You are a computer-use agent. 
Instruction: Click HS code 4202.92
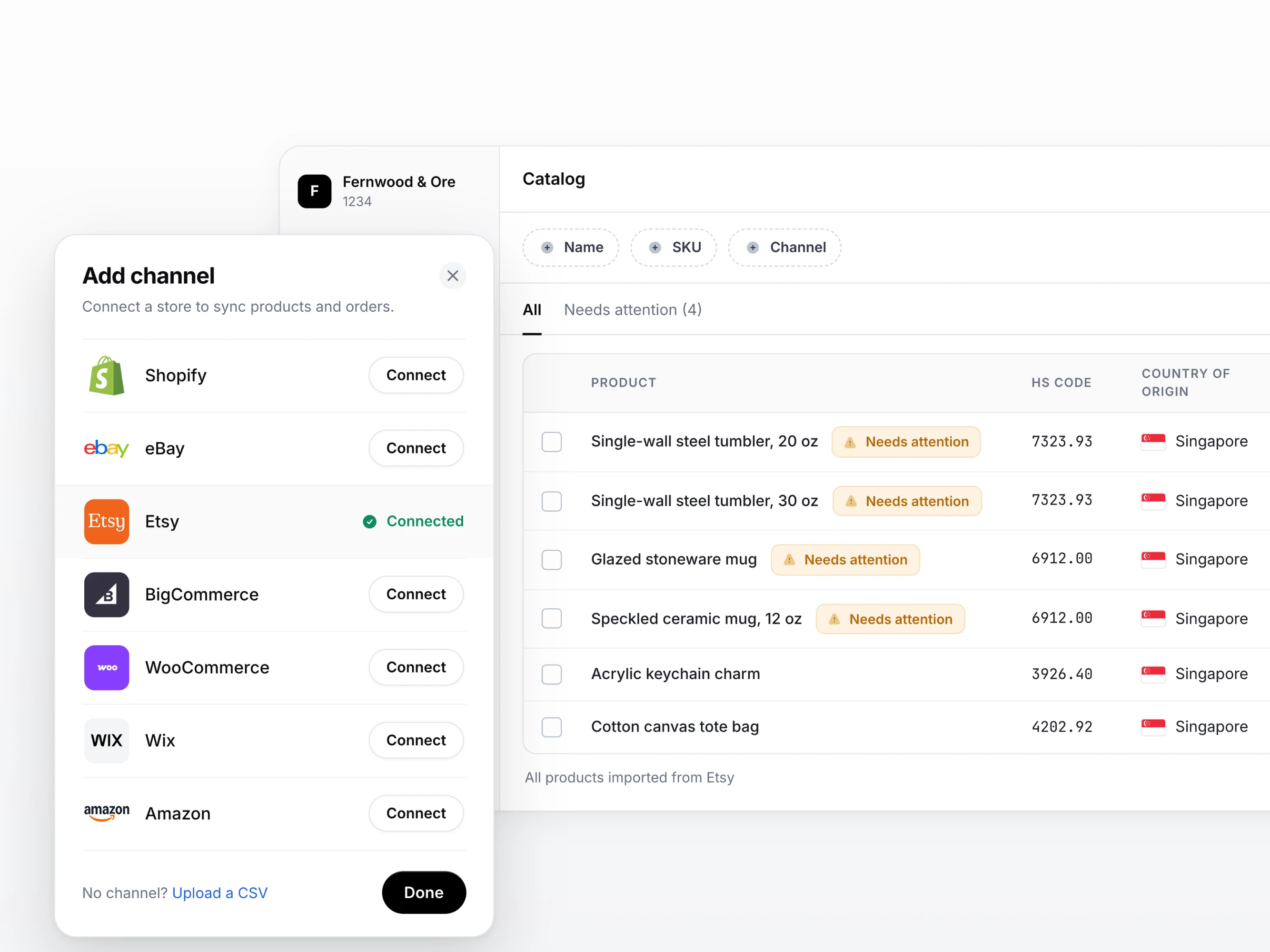click(x=1062, y=726)
